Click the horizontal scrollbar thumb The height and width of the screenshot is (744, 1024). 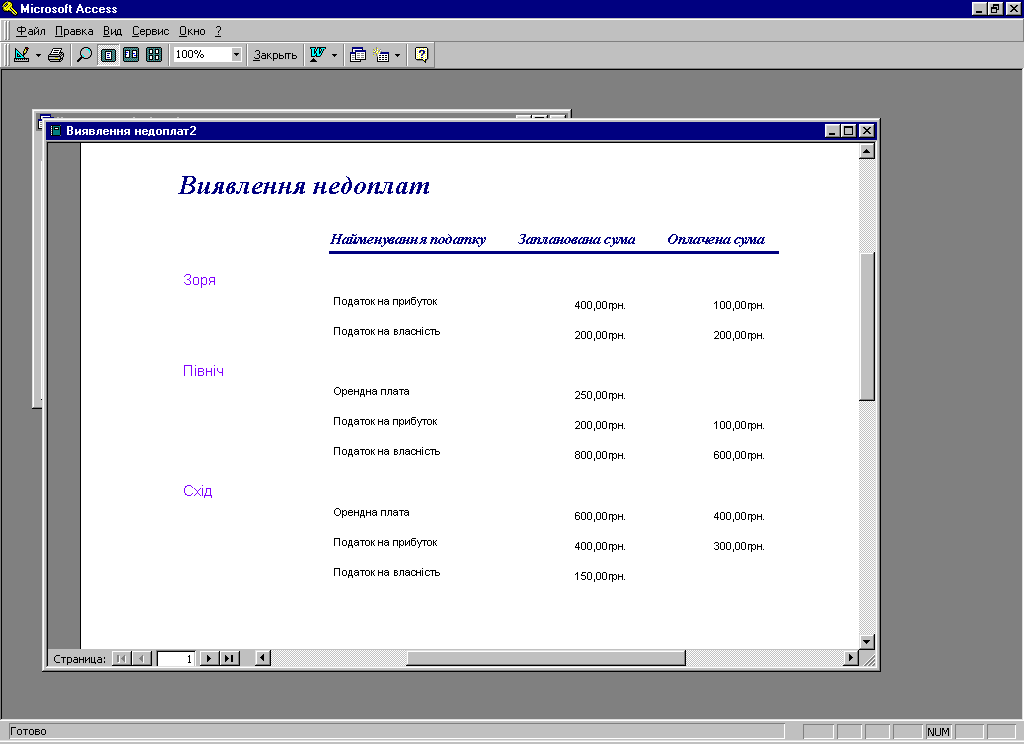[x=546, y=658]
